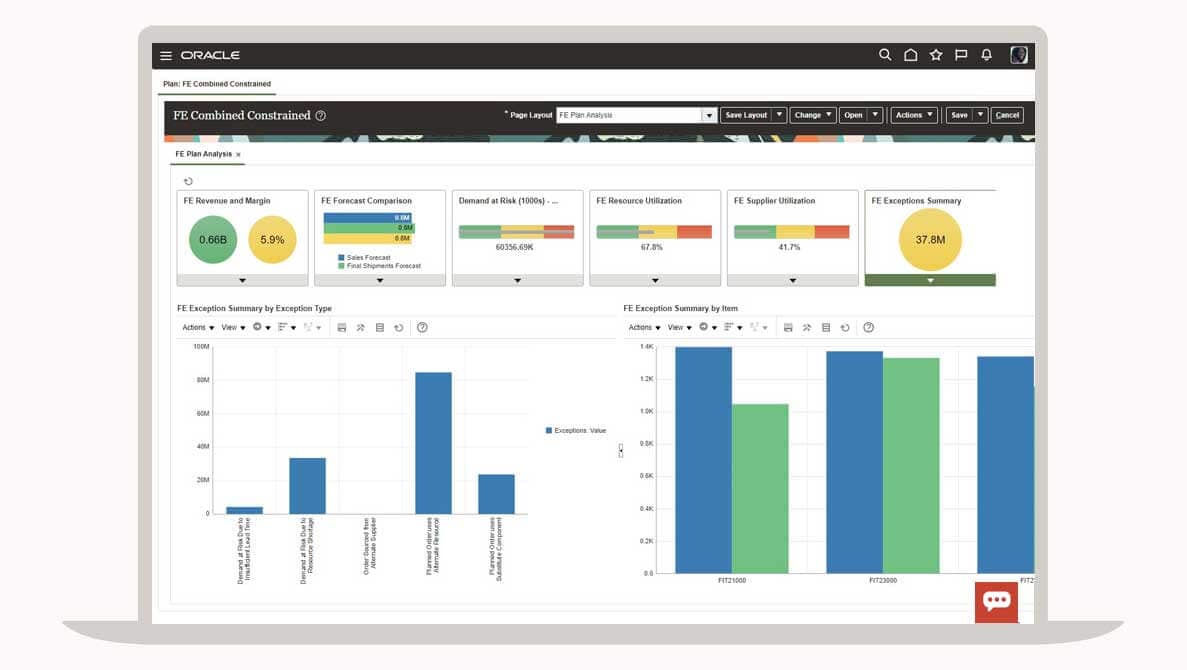Click the search magnifier icon
This screenshot has height=670, width=1187.
(885, 56)
